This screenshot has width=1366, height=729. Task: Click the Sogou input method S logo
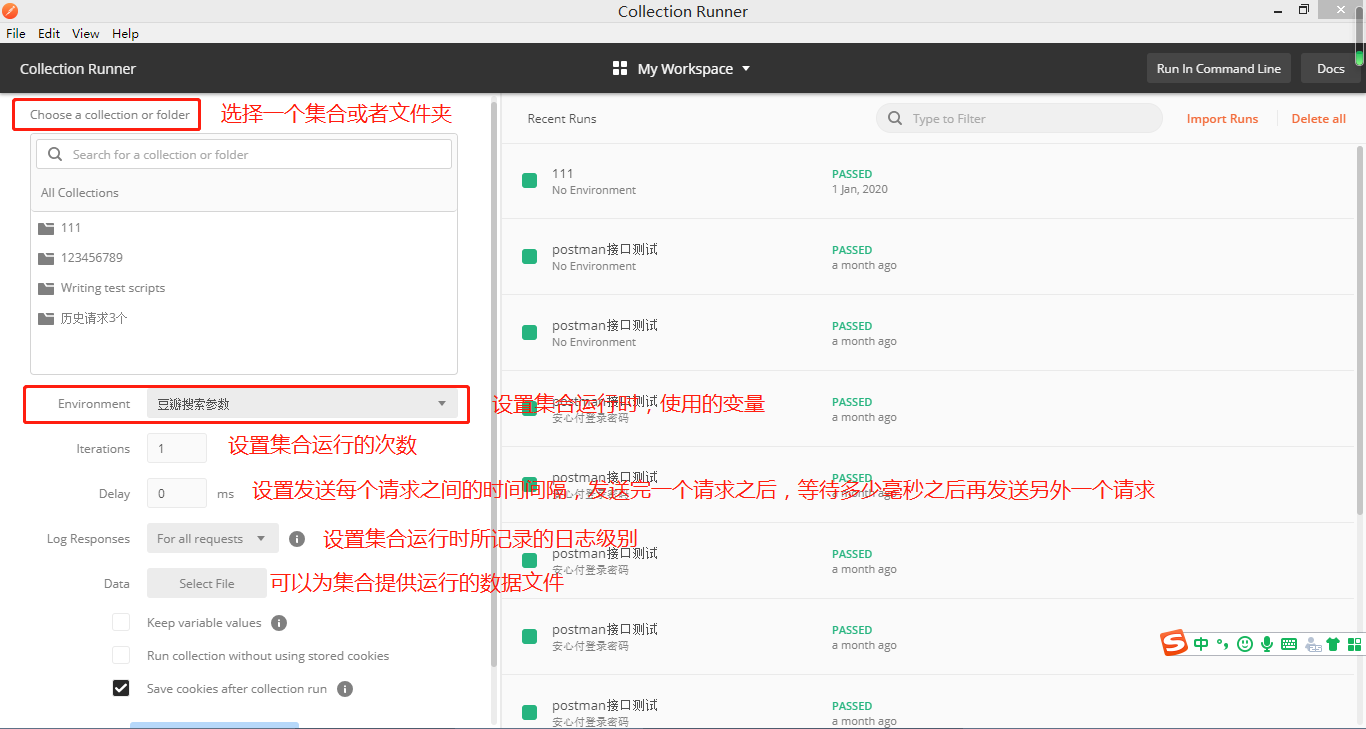pyautogui.click(x=1174, y=644)
